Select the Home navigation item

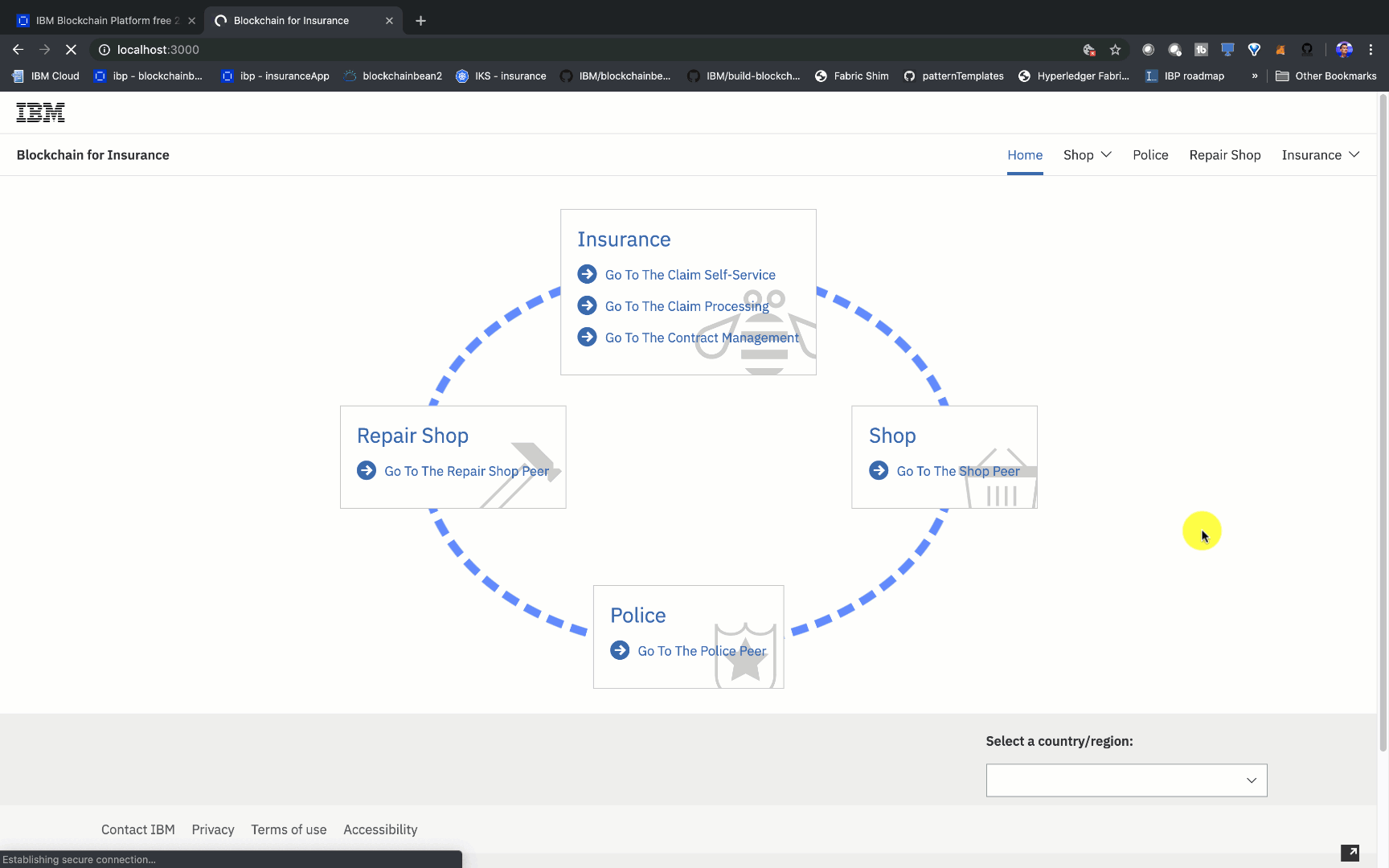[x=1025, y=155]
